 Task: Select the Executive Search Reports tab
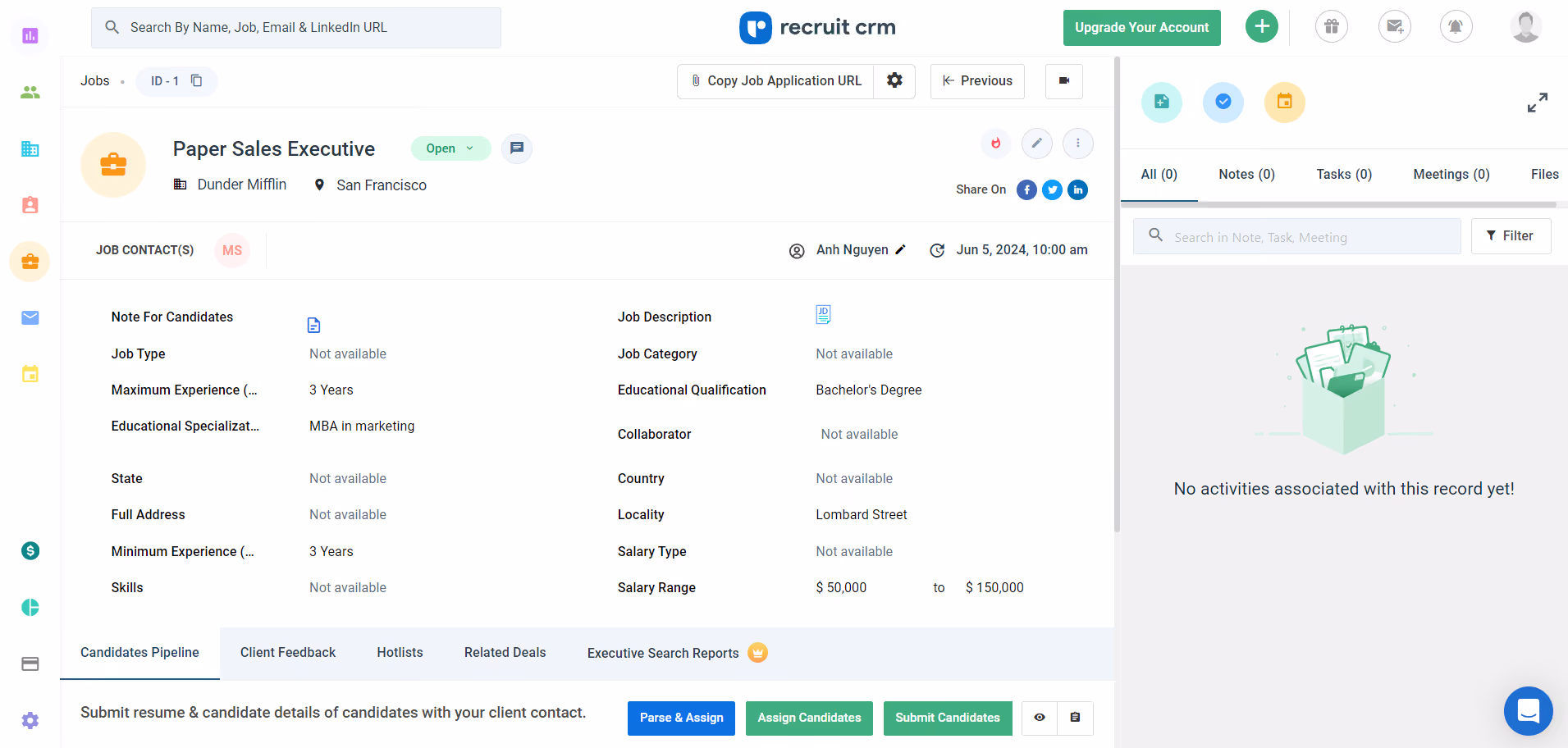[x=677, y=653]
